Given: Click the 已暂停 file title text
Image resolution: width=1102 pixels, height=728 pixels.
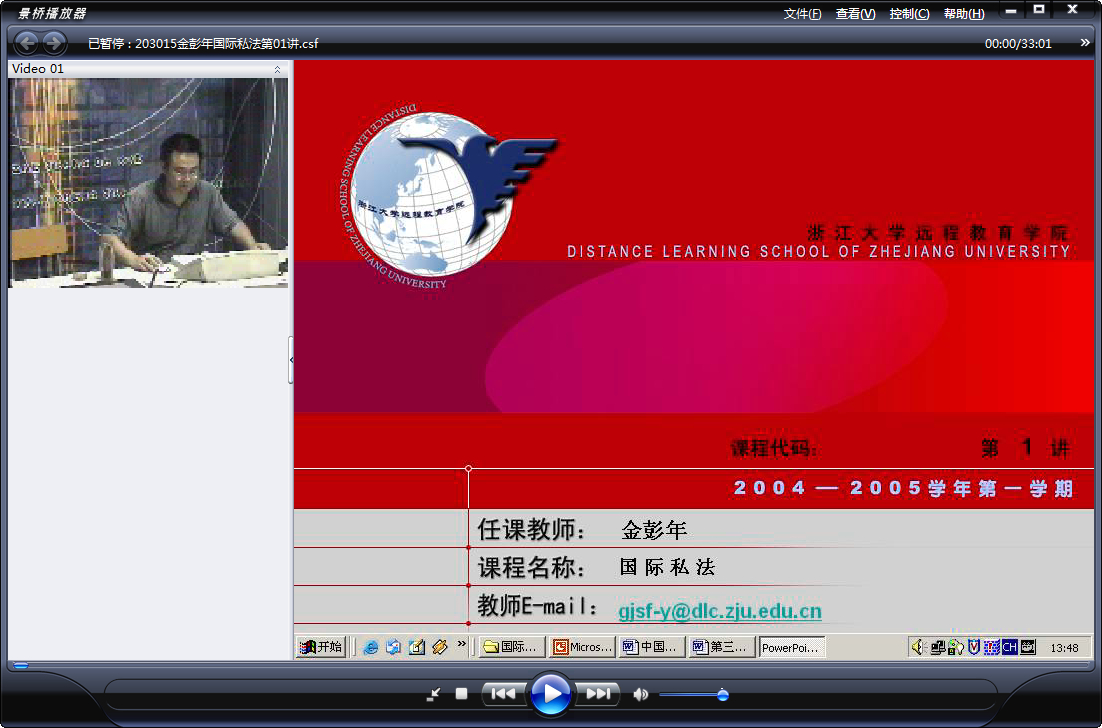Looking at the screenshot, I should click(x=203, y=44).
